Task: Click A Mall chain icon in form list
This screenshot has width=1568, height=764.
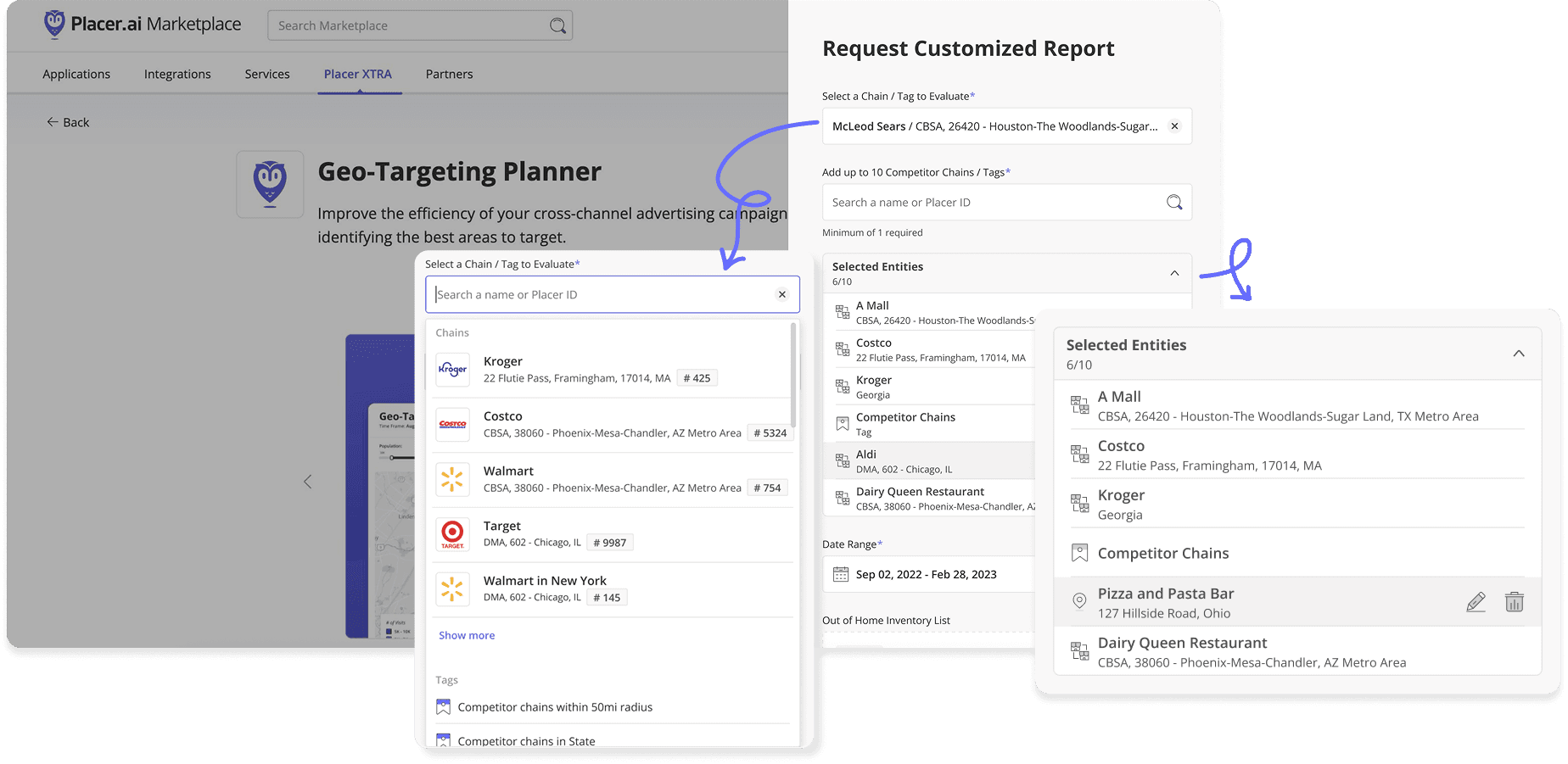Action: [843, 312]
